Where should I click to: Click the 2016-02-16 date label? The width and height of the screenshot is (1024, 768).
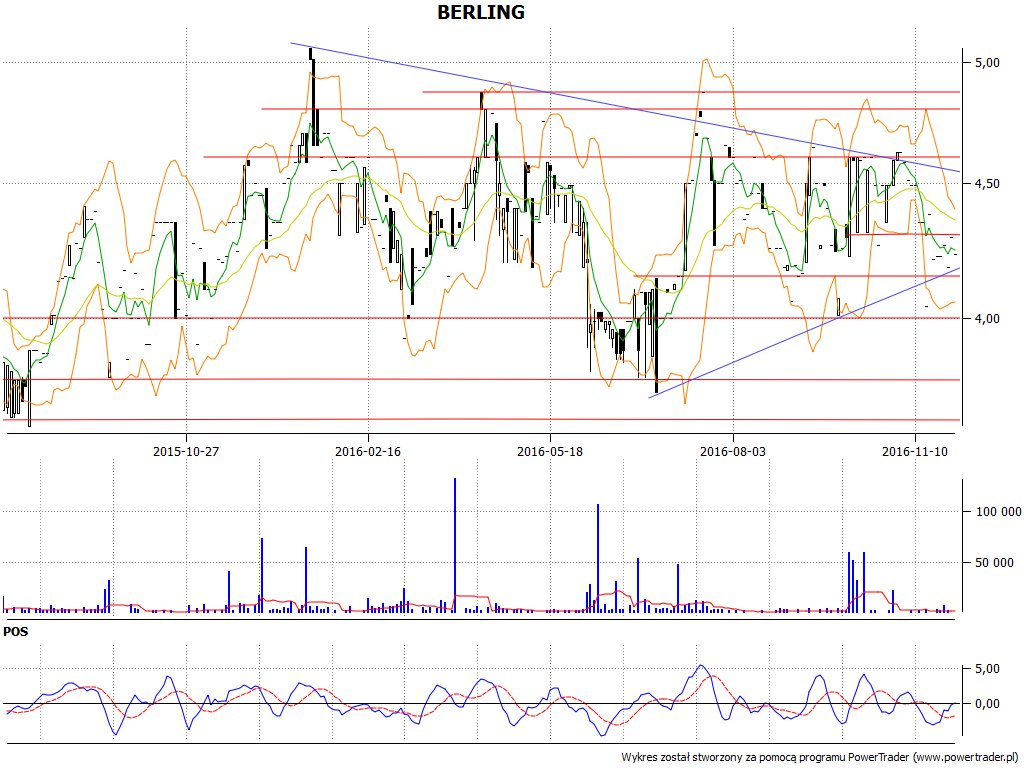(x=368, y=451)
